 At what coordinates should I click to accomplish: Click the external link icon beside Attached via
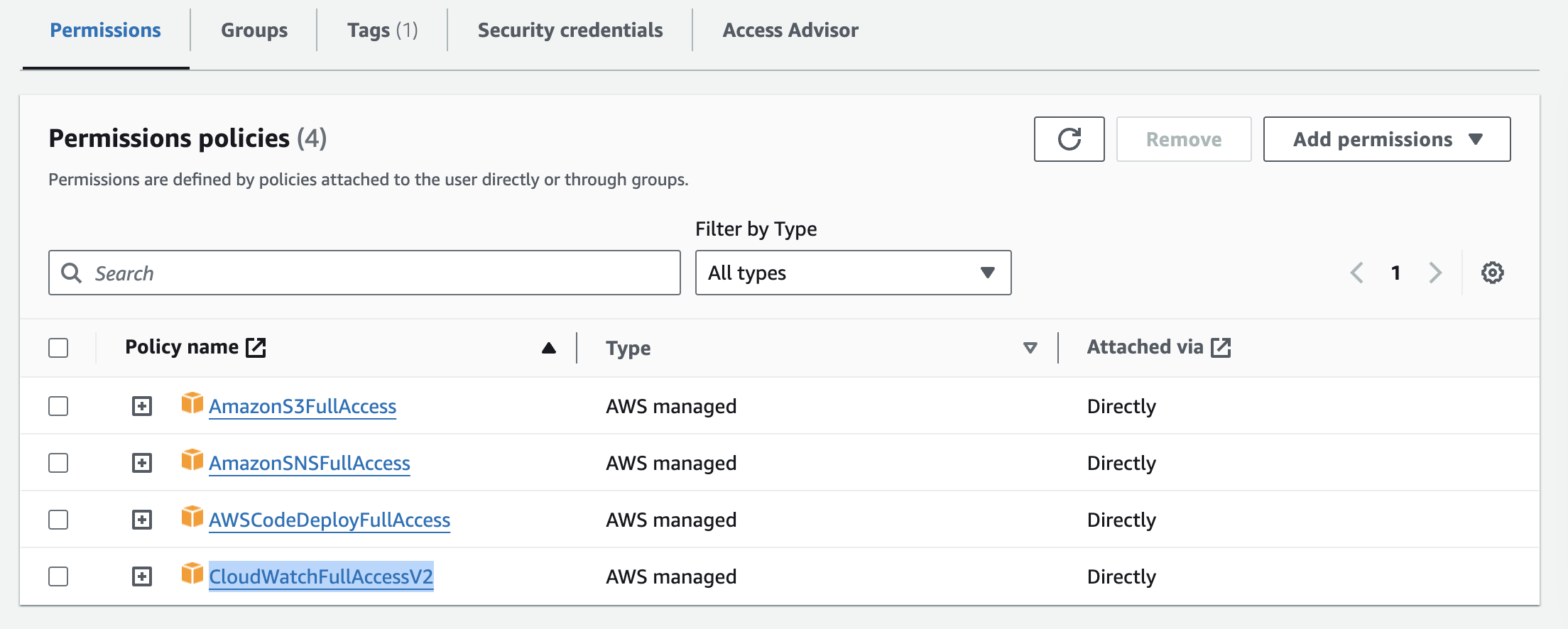[1221, 347]
